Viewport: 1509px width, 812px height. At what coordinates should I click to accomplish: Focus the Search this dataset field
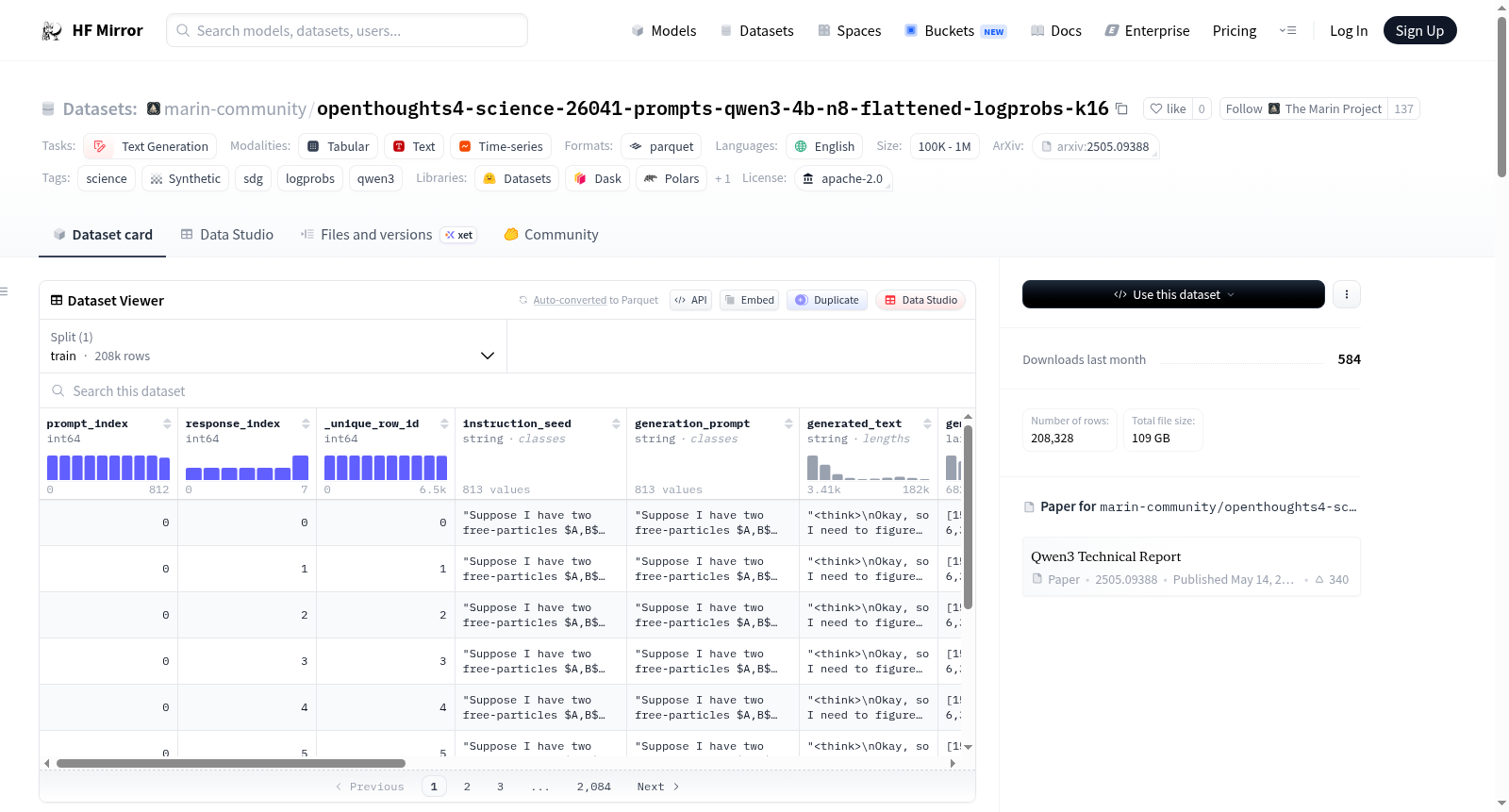pos(507,391)
